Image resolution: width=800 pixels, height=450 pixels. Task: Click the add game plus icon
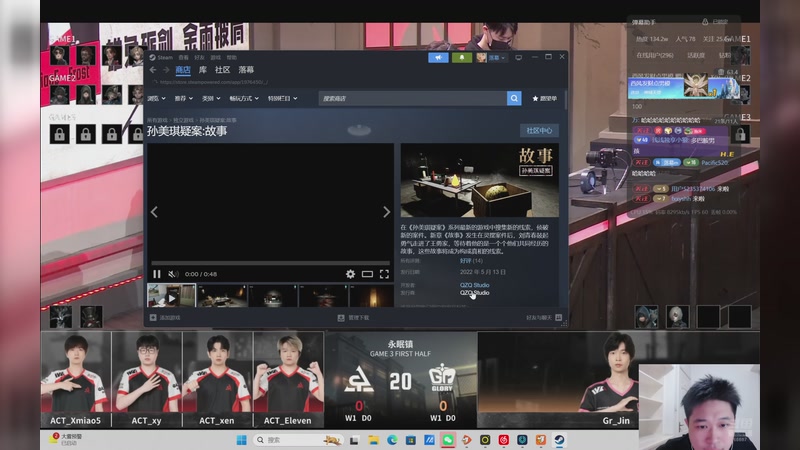click(153, 317)
